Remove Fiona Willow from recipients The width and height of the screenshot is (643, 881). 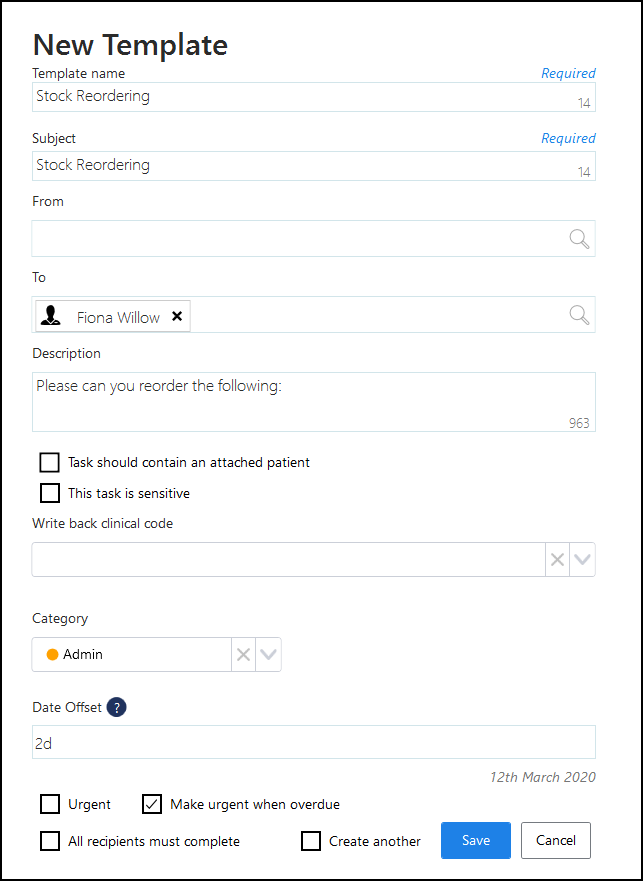[x=177, y=316]
